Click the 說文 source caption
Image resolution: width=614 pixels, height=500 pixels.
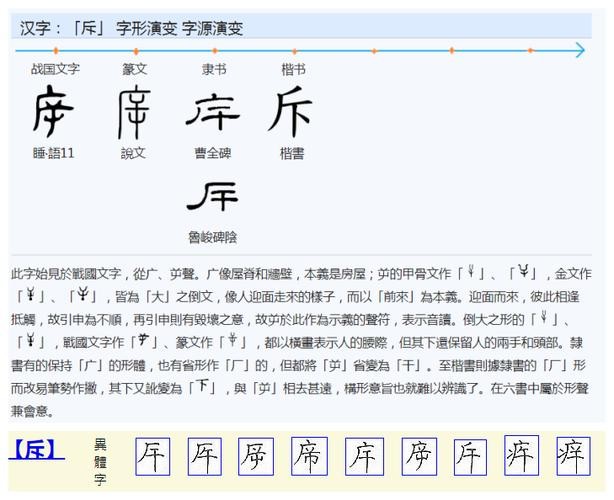tap(133, 153)
